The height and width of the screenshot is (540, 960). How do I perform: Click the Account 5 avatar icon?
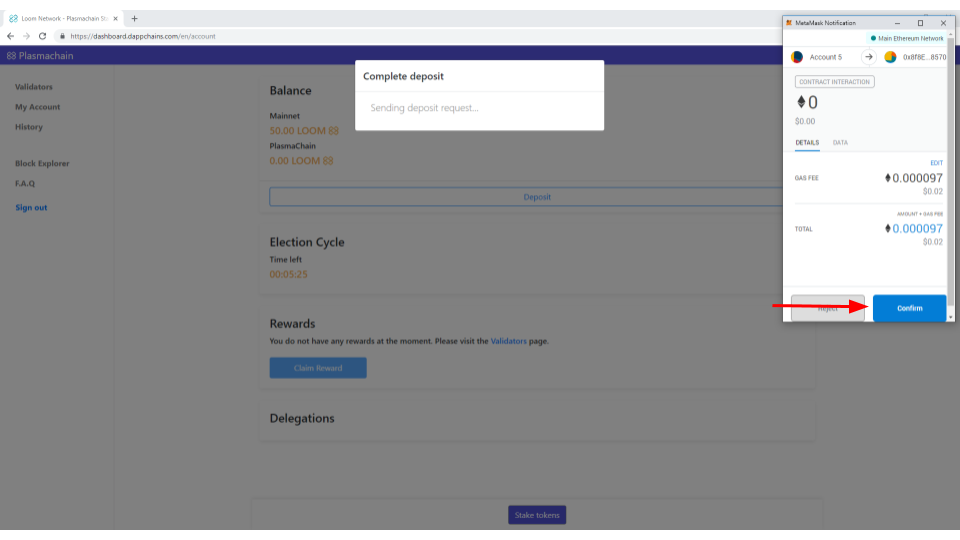[797, 57]
